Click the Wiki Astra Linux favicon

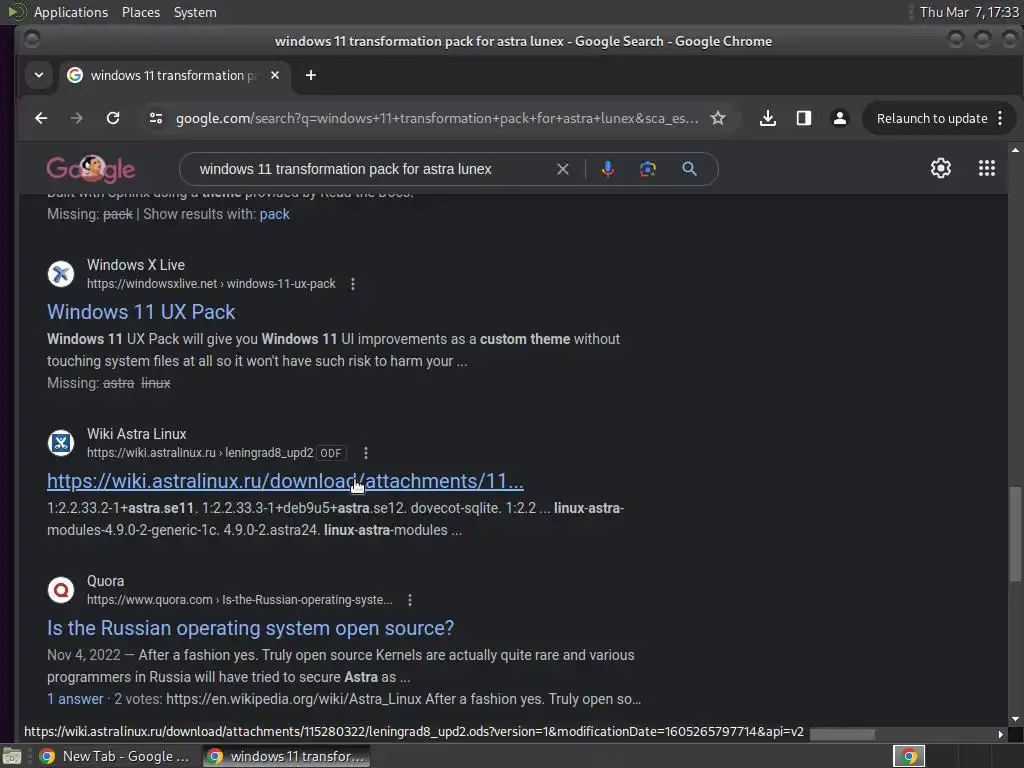click(61, 443)
